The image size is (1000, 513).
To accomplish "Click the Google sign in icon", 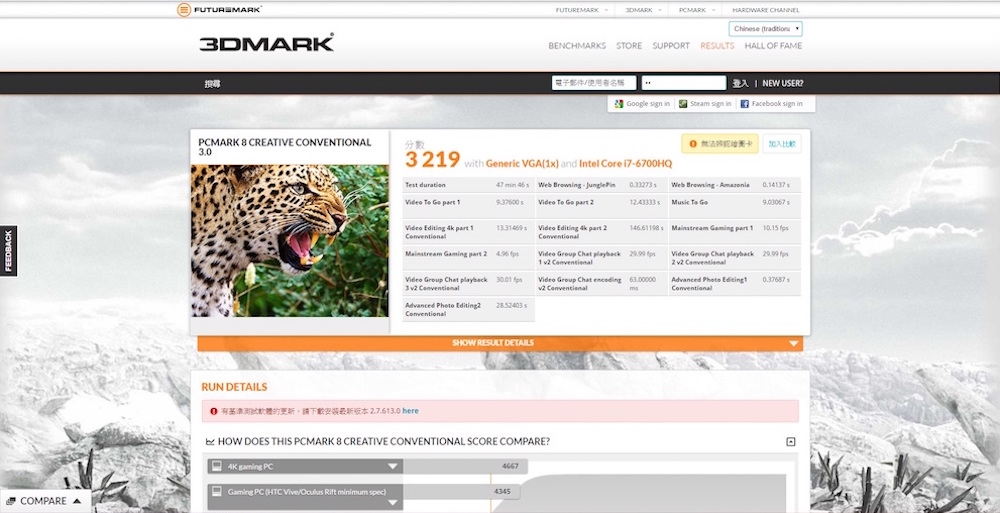I will click(x=619, y=104).
